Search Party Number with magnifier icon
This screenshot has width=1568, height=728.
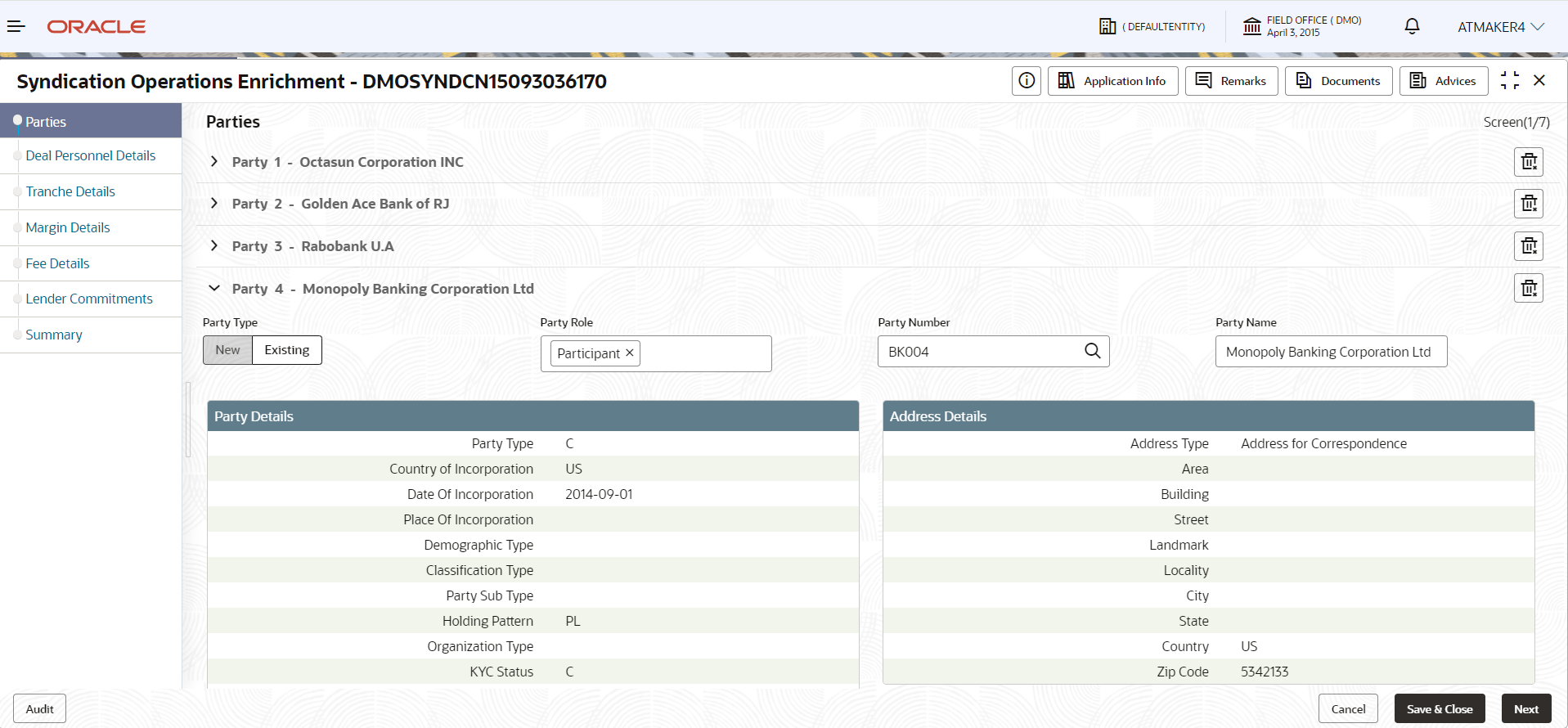[x=1092, y=351]
